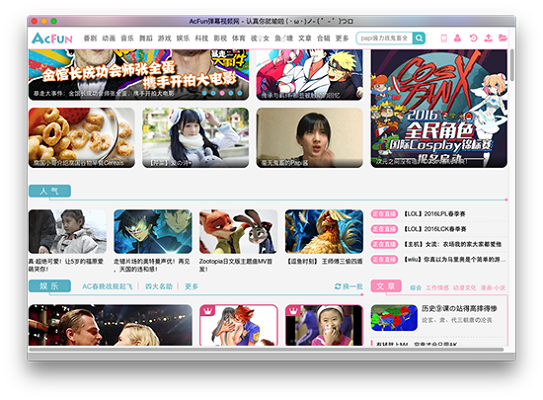Open 番剧 in the navigation bar
Viewport: 543px width, 400px height.
tap(90, 38)
